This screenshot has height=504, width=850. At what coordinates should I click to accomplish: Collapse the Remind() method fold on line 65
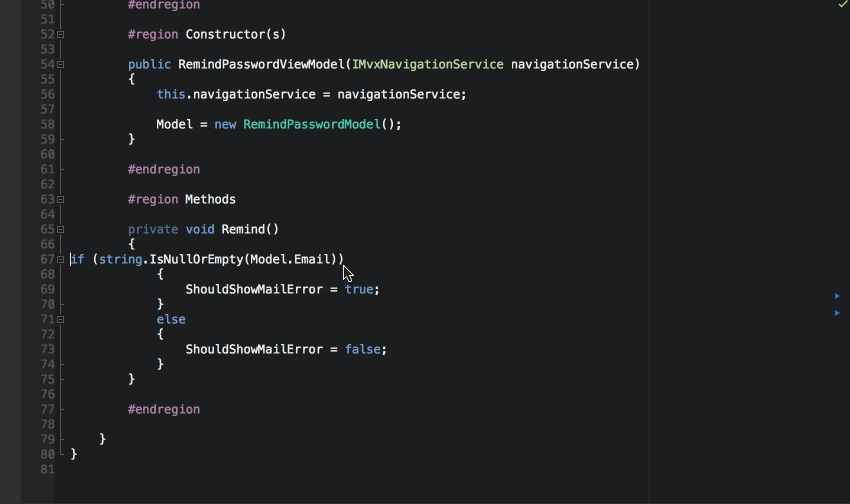tap(61, 229)
